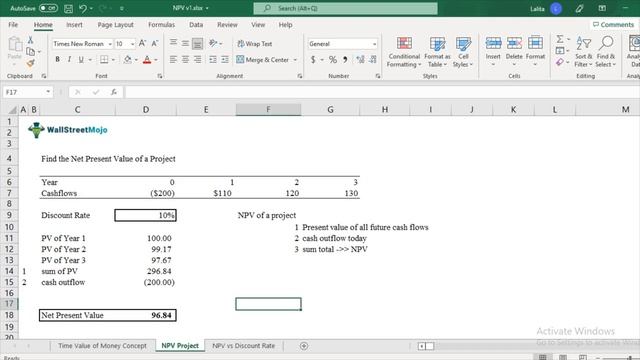Select align right icon
The height and width of the screenshot is (360, 640).
pyautogui.click(x=198, y=60)
